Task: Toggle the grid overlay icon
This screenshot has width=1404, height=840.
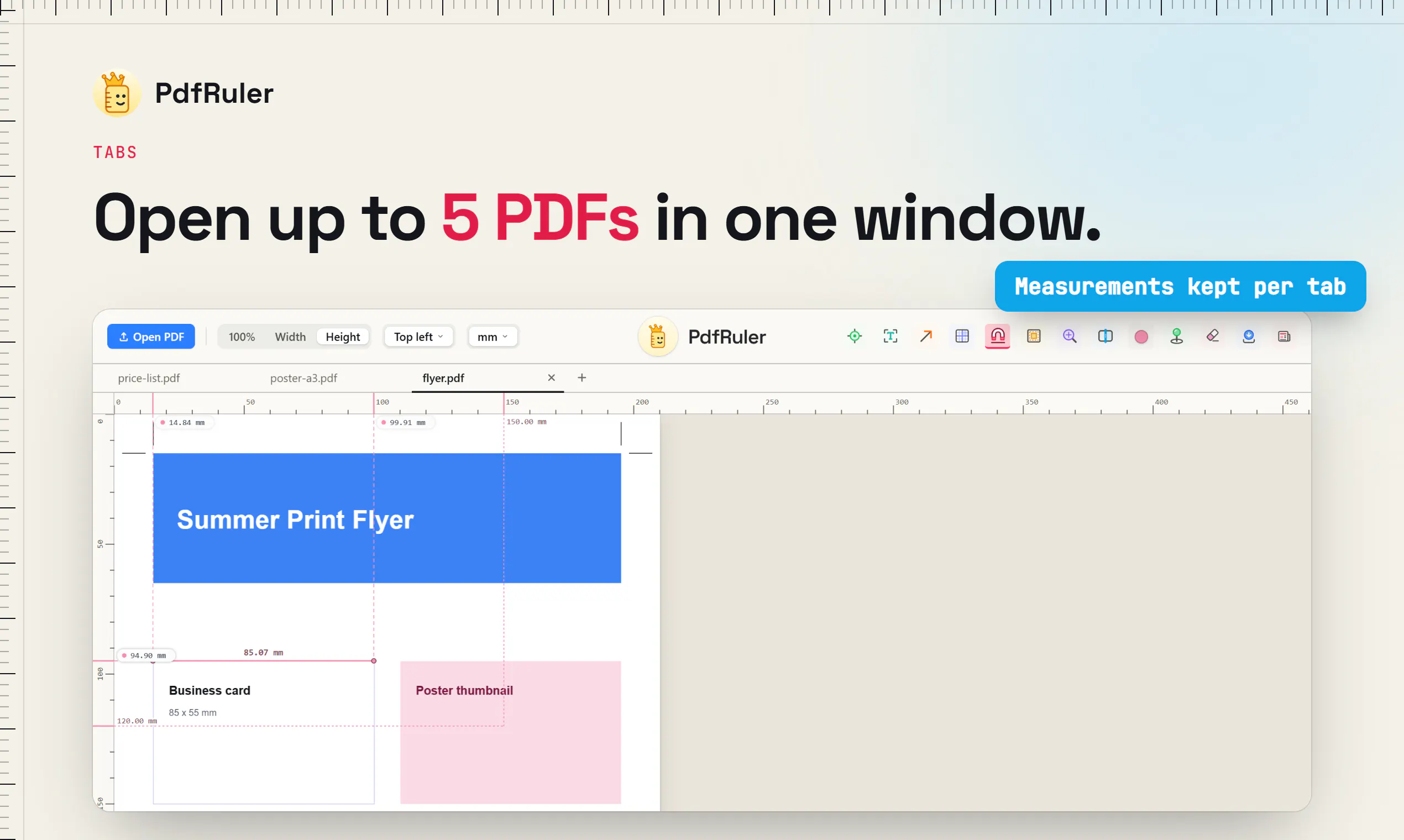Action: tap(962, 336)
